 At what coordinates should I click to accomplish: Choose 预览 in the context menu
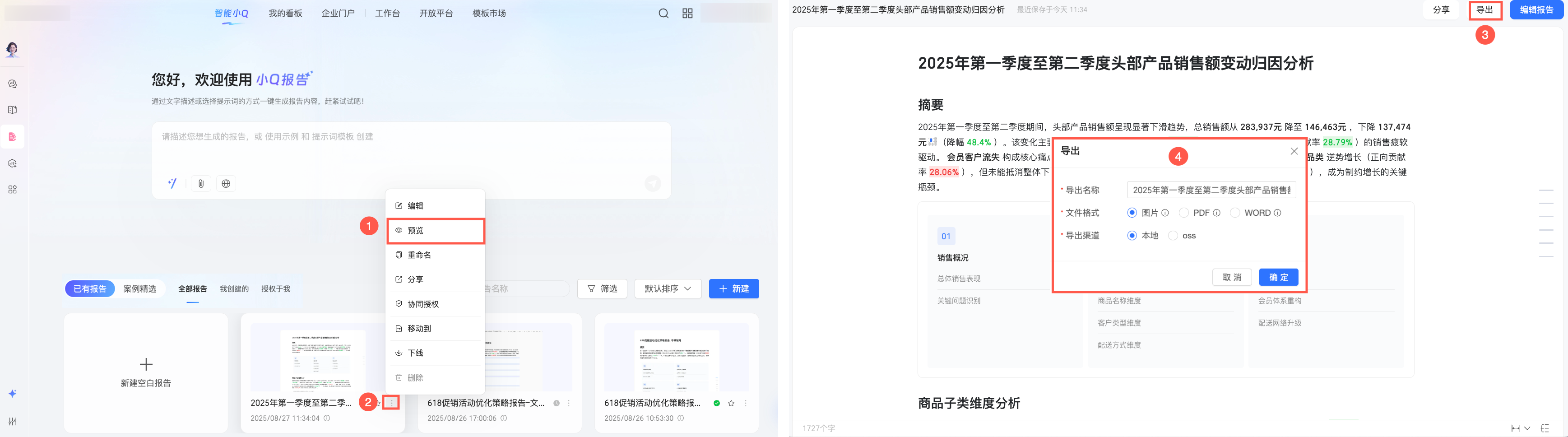click(436, 231)
